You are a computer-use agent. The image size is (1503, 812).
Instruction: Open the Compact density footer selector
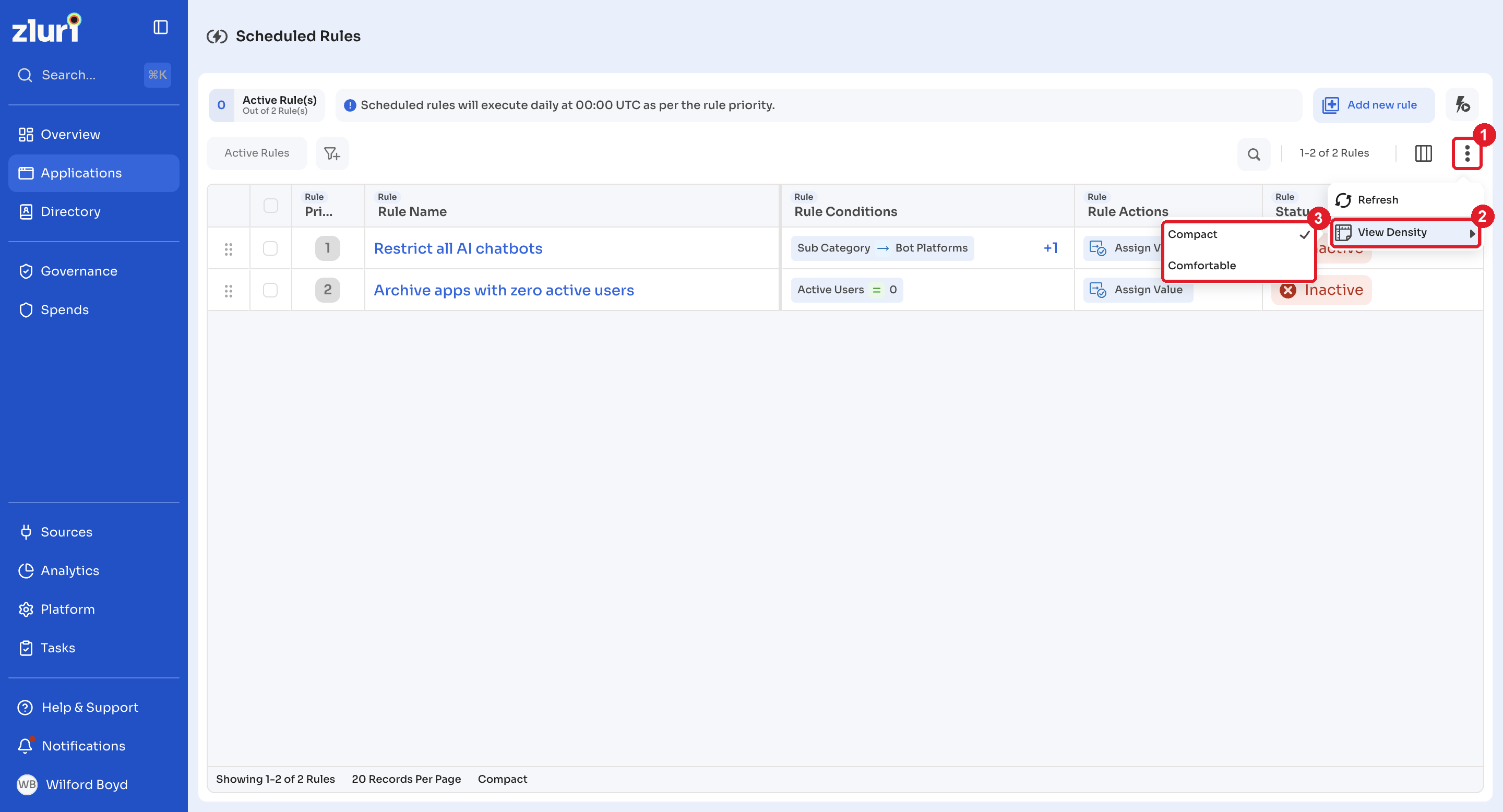(503, 779)
